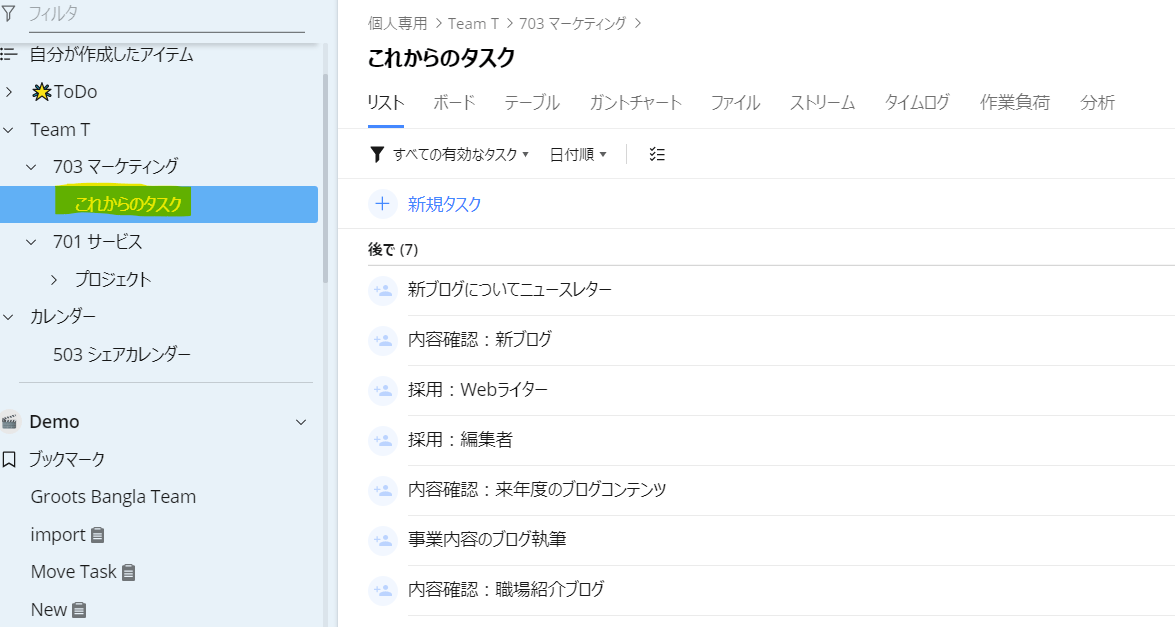Open the import item in sidebar
This screenshot has height=627, width=1175.
(58, 535)
